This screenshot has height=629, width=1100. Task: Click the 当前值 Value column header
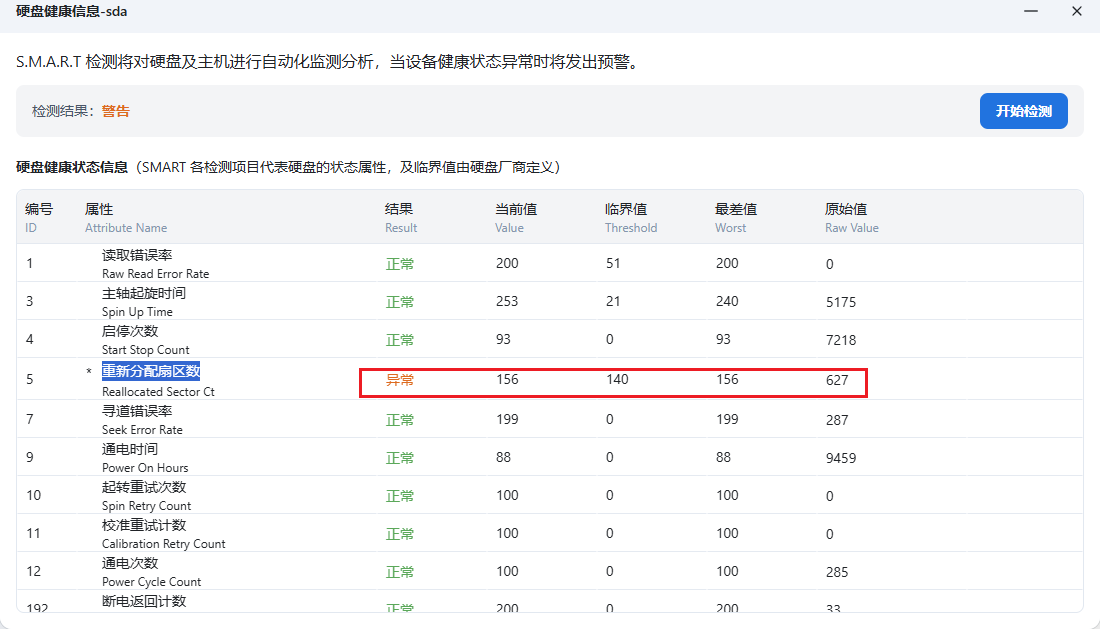[x=516, y=218]
